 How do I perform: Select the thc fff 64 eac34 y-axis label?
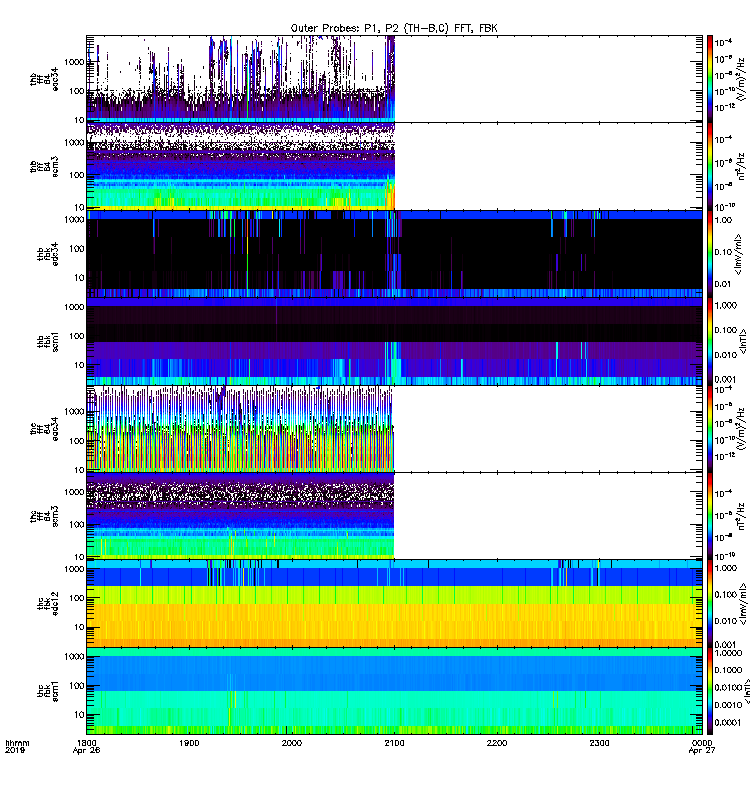coord(44,429)
